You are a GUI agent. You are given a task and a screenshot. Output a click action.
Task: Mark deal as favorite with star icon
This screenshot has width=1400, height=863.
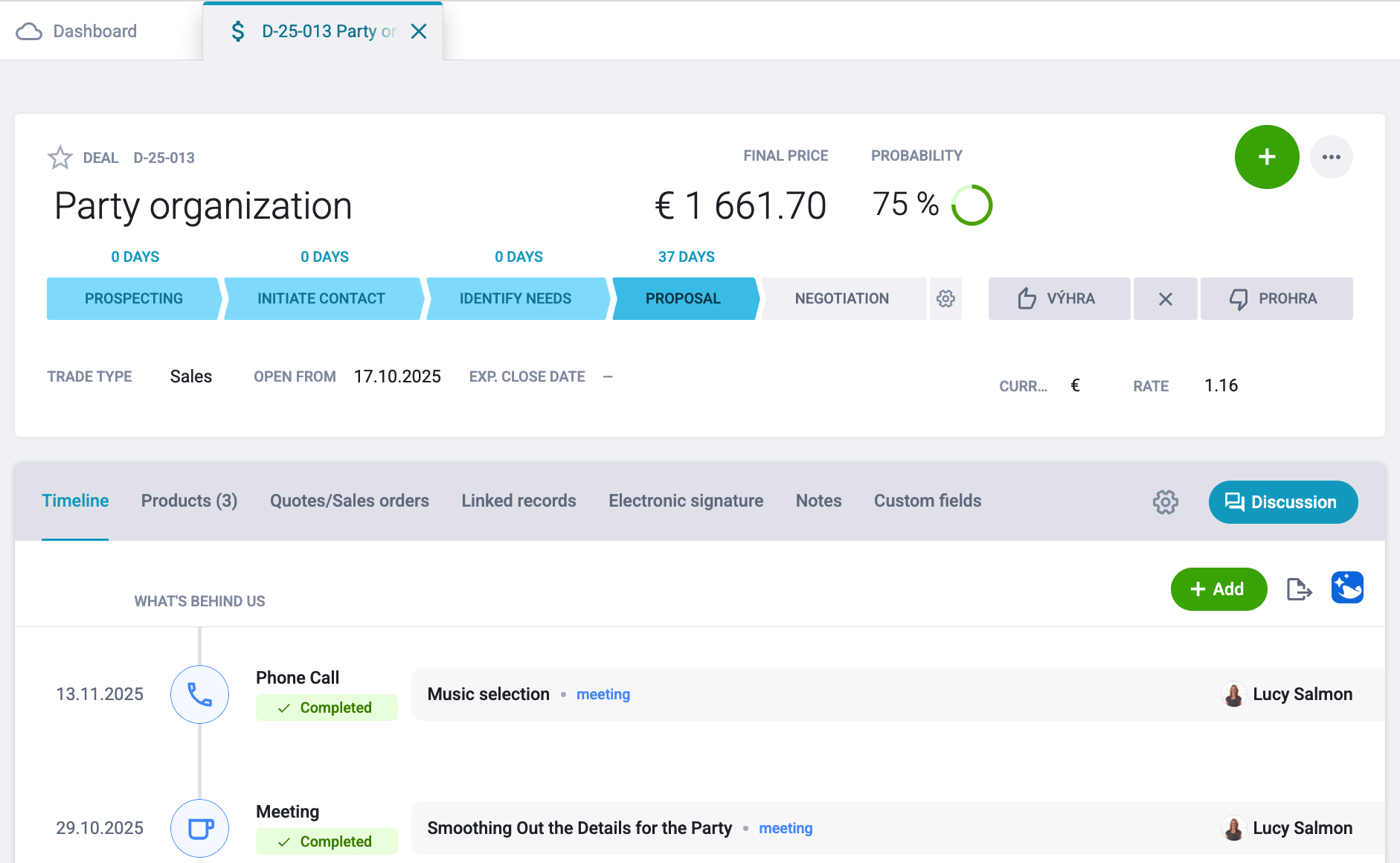click(x=60, y=157)
